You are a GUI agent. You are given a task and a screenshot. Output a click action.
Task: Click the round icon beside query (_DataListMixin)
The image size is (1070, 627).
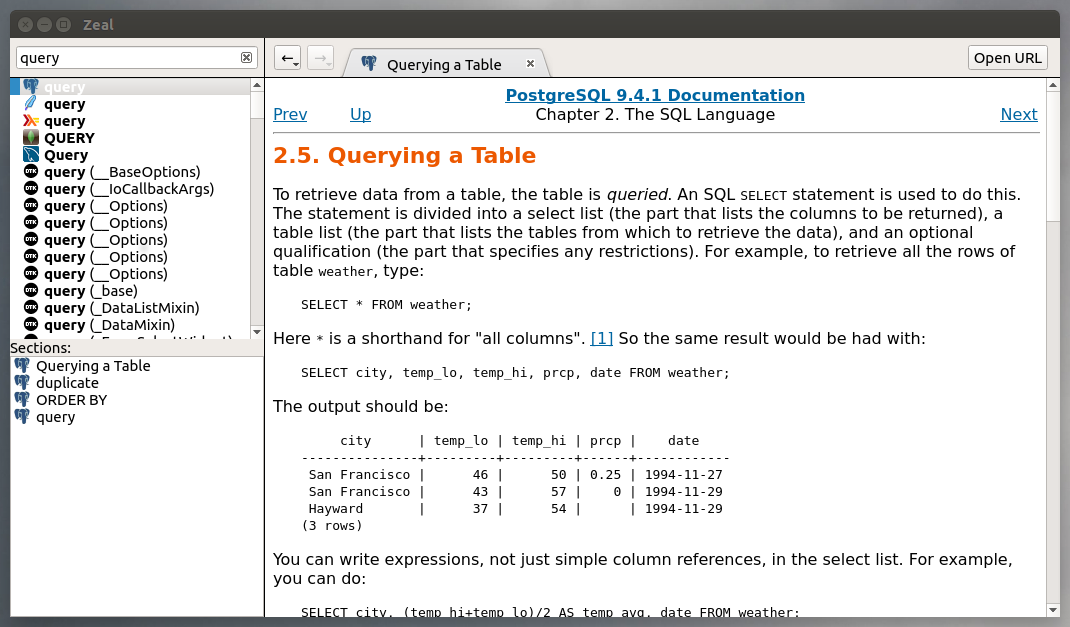[x=31, y=308]
